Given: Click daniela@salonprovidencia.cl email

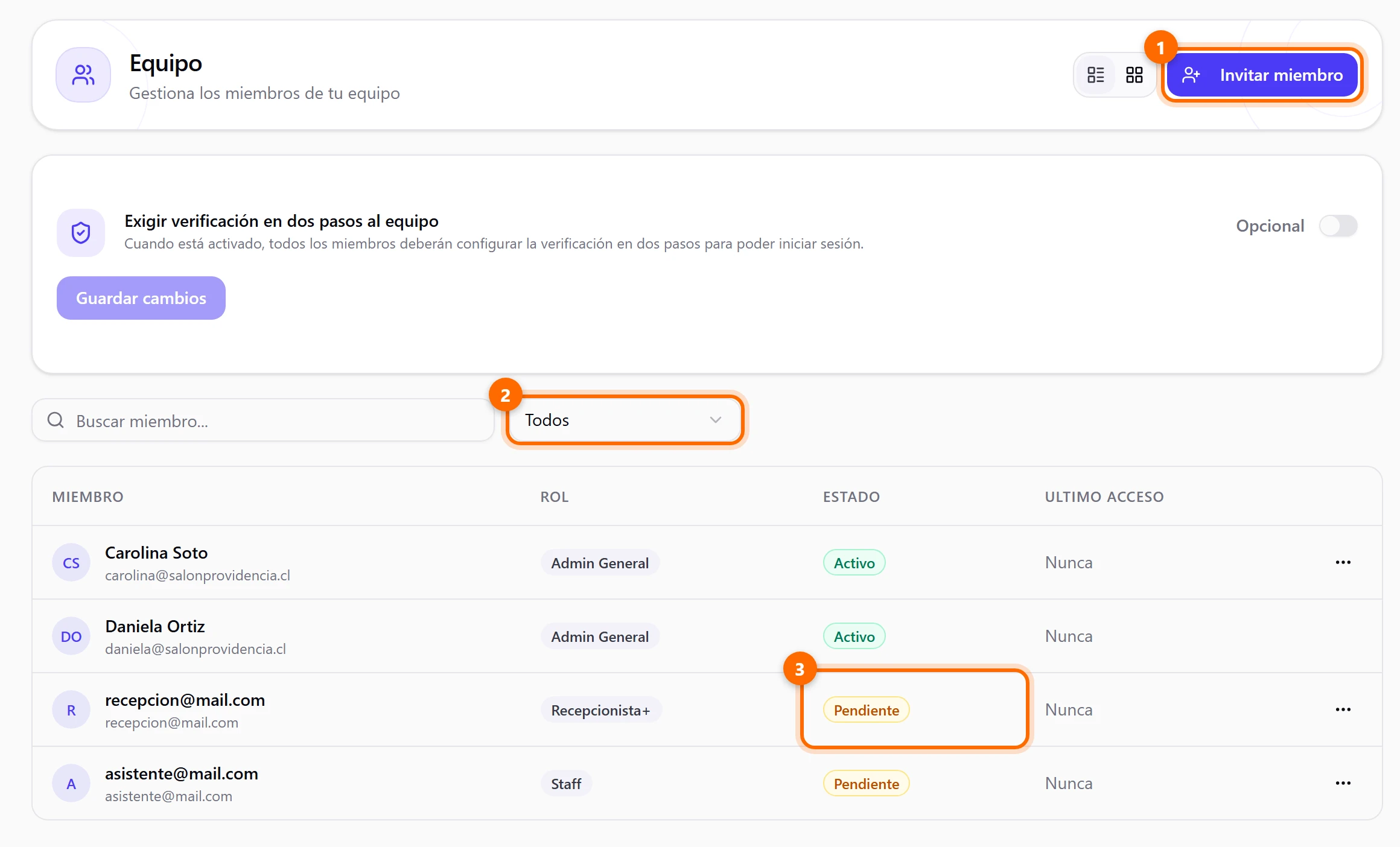Looking at the screenshot, I should tap(196, 649).
